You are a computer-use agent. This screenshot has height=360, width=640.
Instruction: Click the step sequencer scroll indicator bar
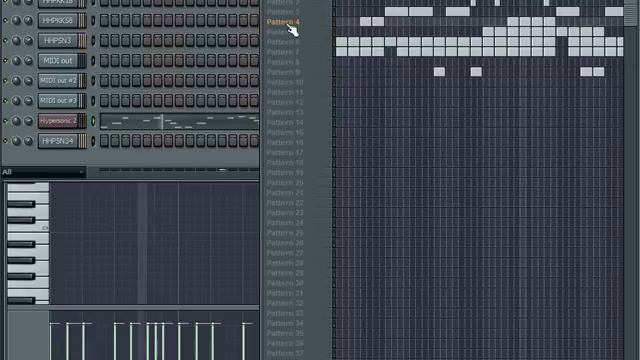[x=222, y=169]
